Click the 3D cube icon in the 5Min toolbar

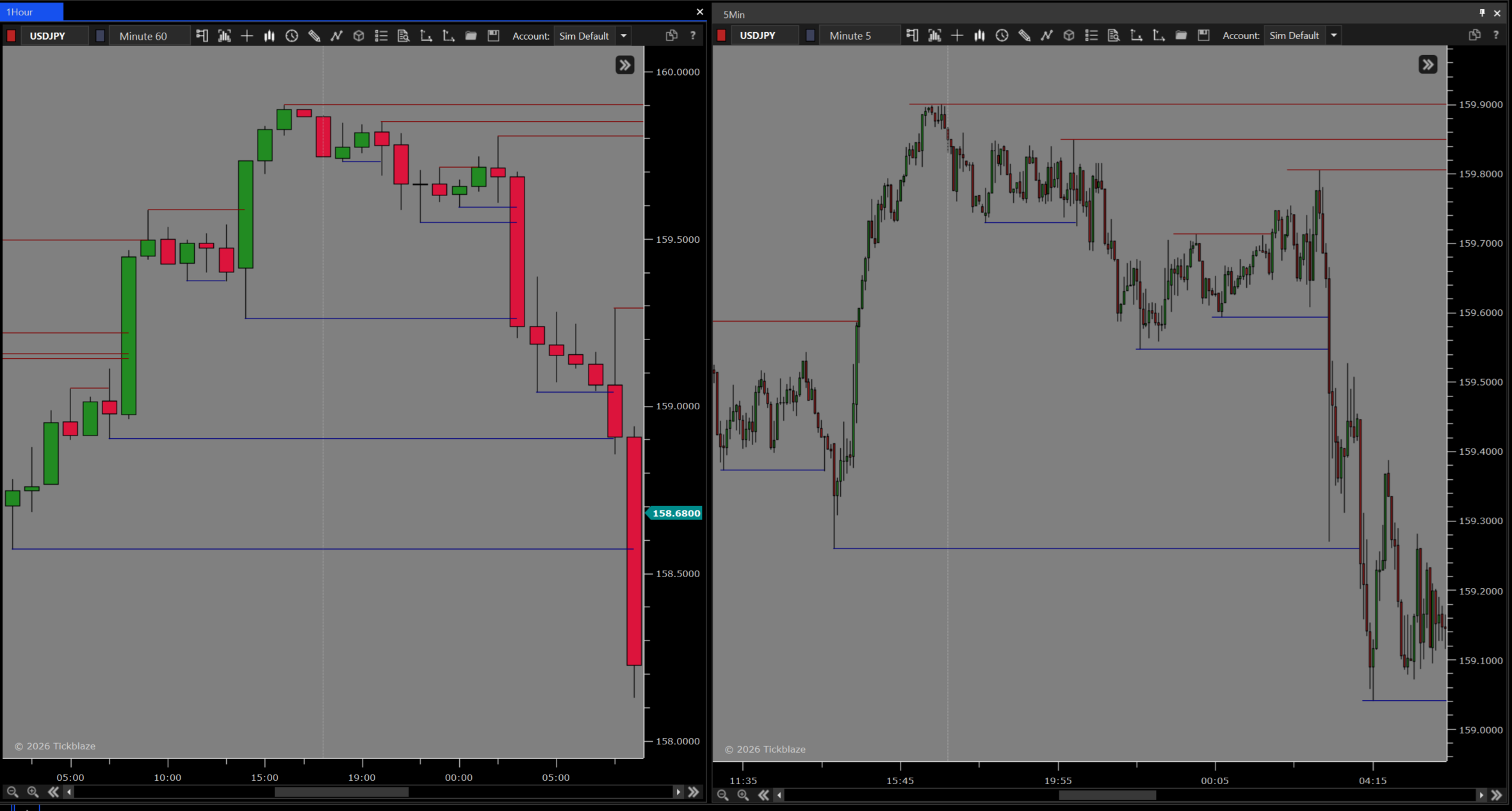pos(1069,35)
